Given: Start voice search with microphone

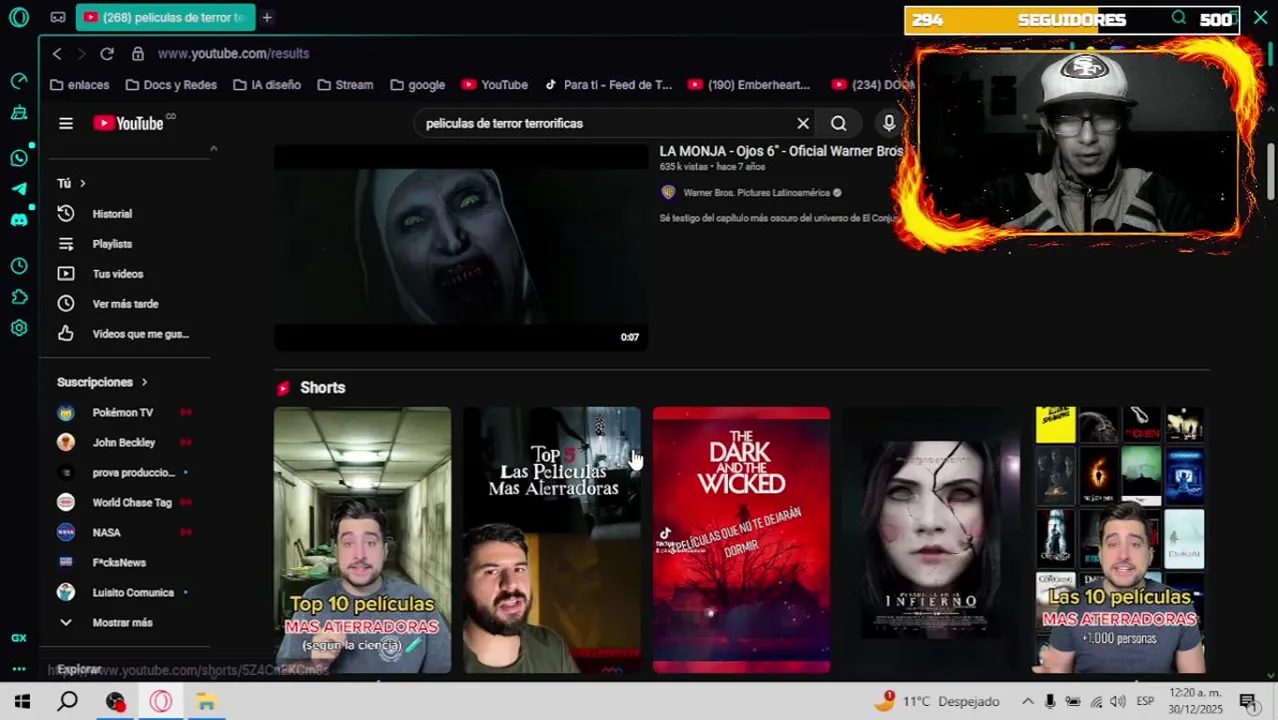Looking at the screenshot, I should coord(888,123).
